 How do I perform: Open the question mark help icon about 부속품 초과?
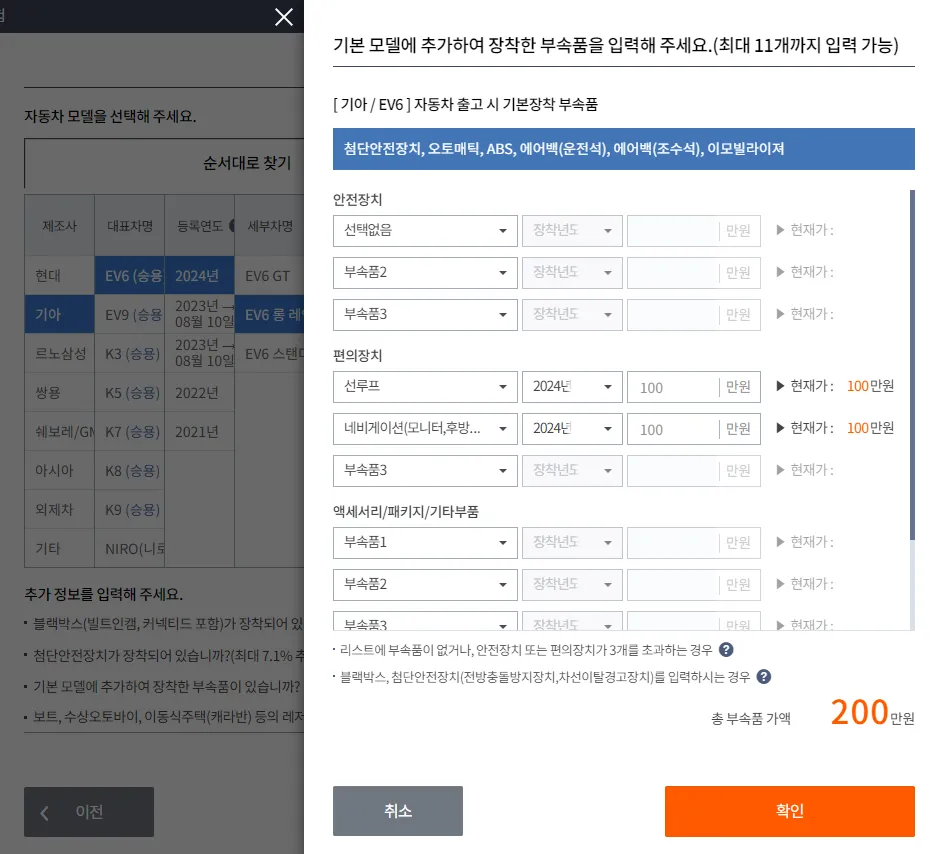tap(726, 649)
